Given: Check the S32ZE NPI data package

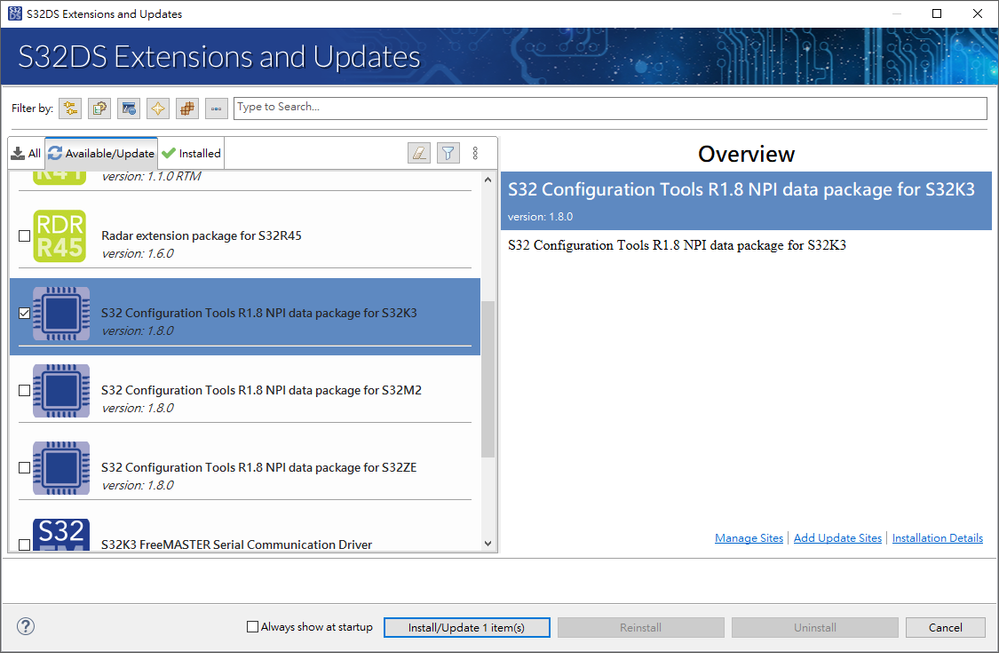Looking at the screenshot, I should (24, 467).
